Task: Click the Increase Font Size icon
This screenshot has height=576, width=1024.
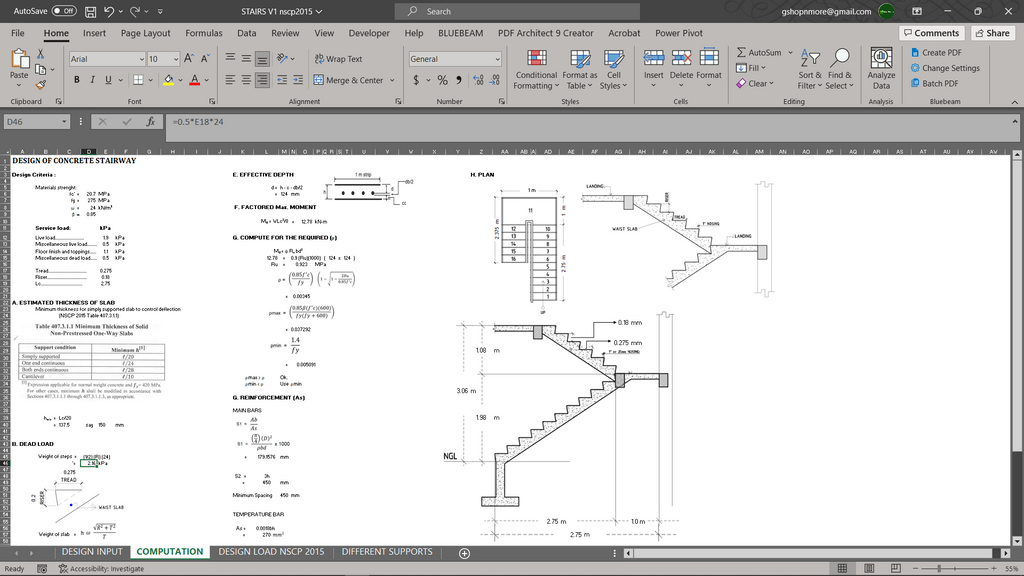Action: (x=189, y=59)
